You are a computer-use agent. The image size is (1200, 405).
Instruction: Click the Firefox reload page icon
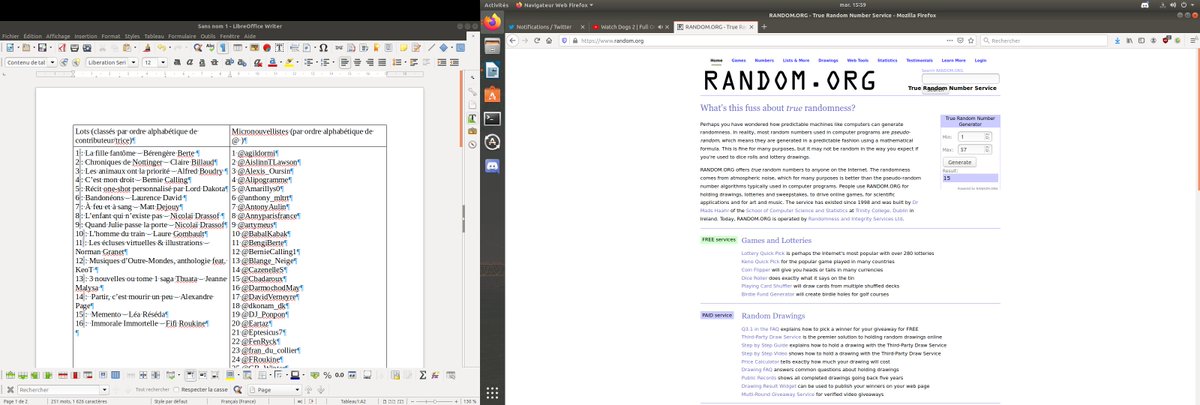(x=536, y=40)
